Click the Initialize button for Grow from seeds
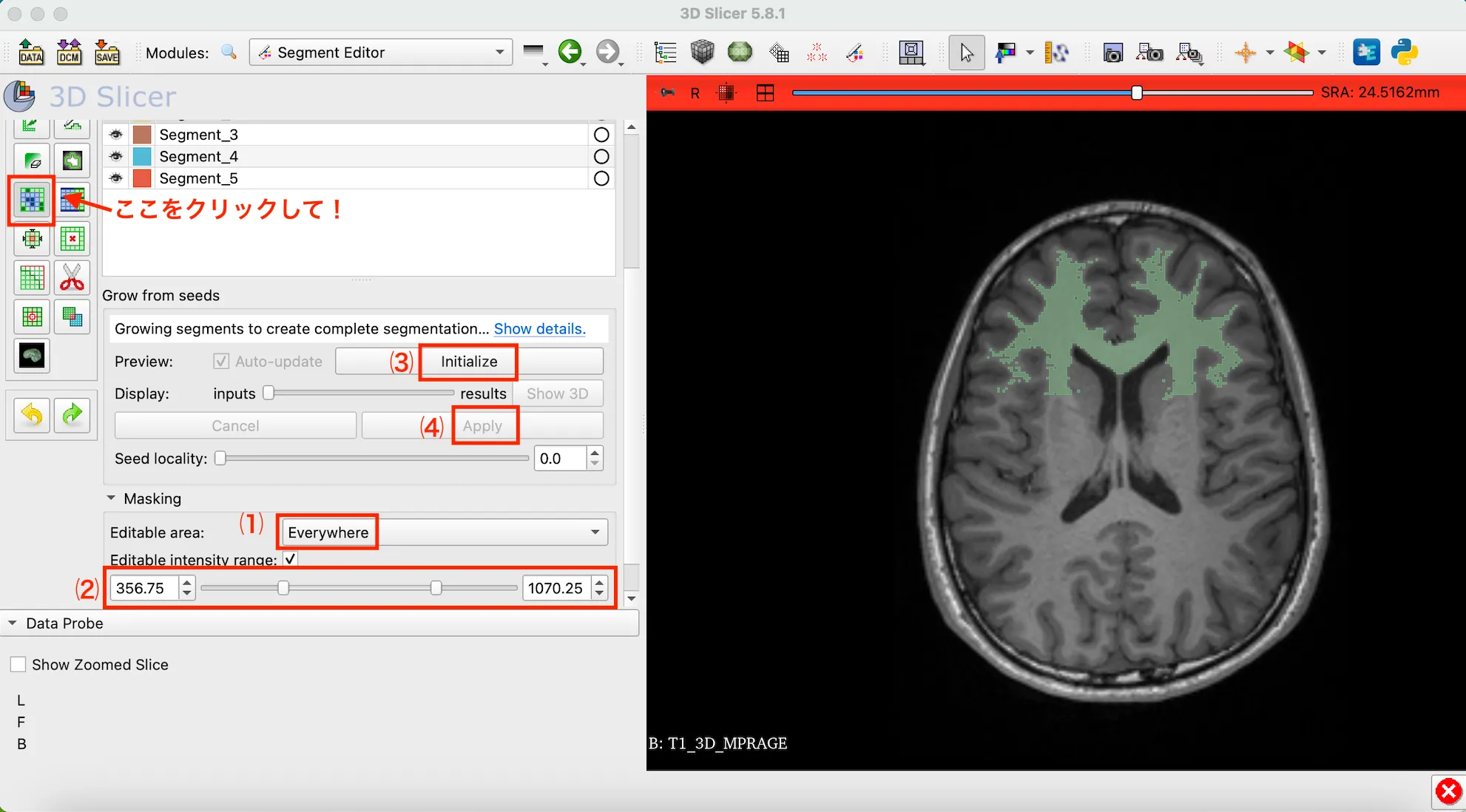Screen dimensions: 1466x812 [468, 362]
